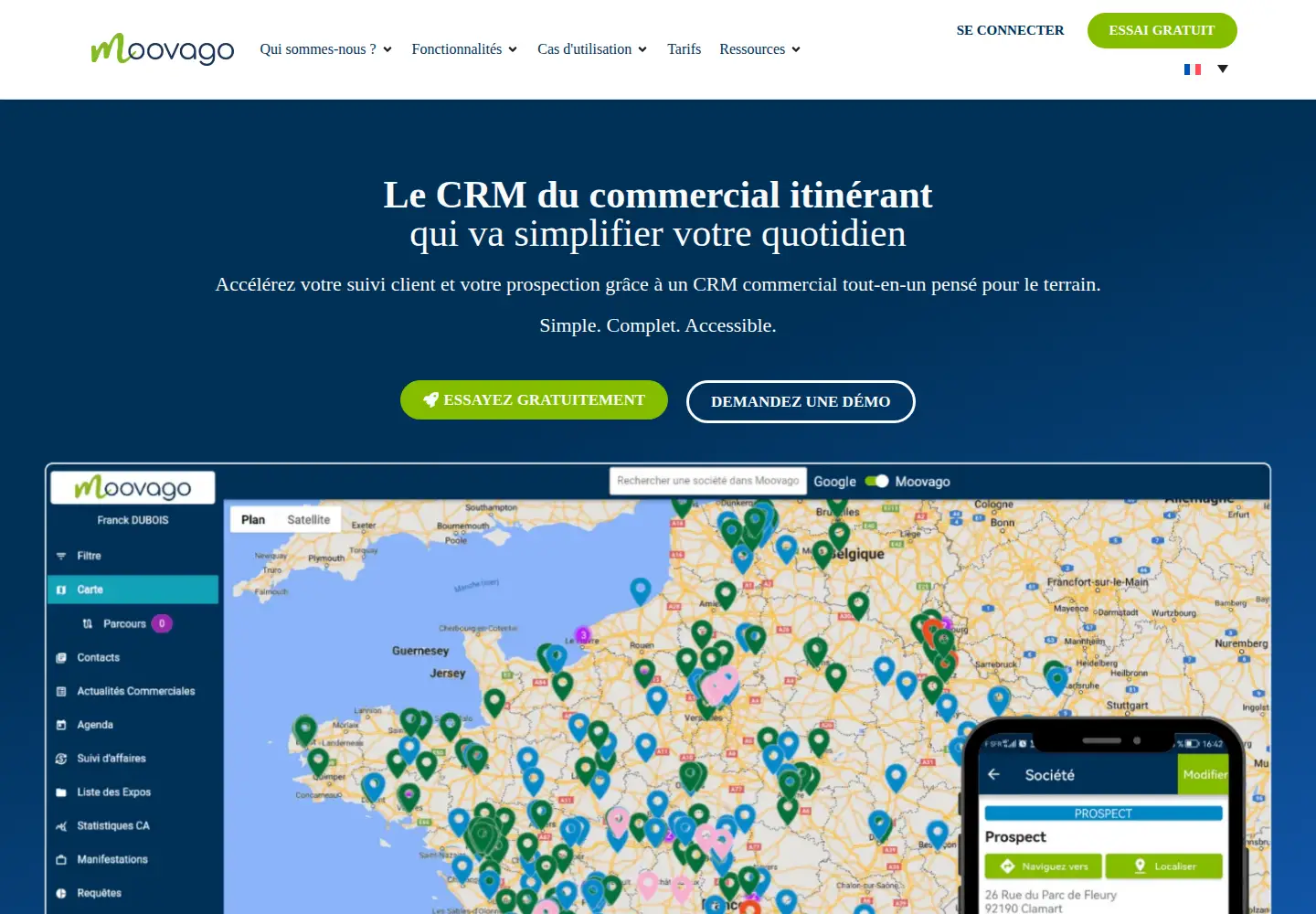1316x914 pixels.
Task: Expand the Ressources dropdown menu
Action: [x=759, y=49]
